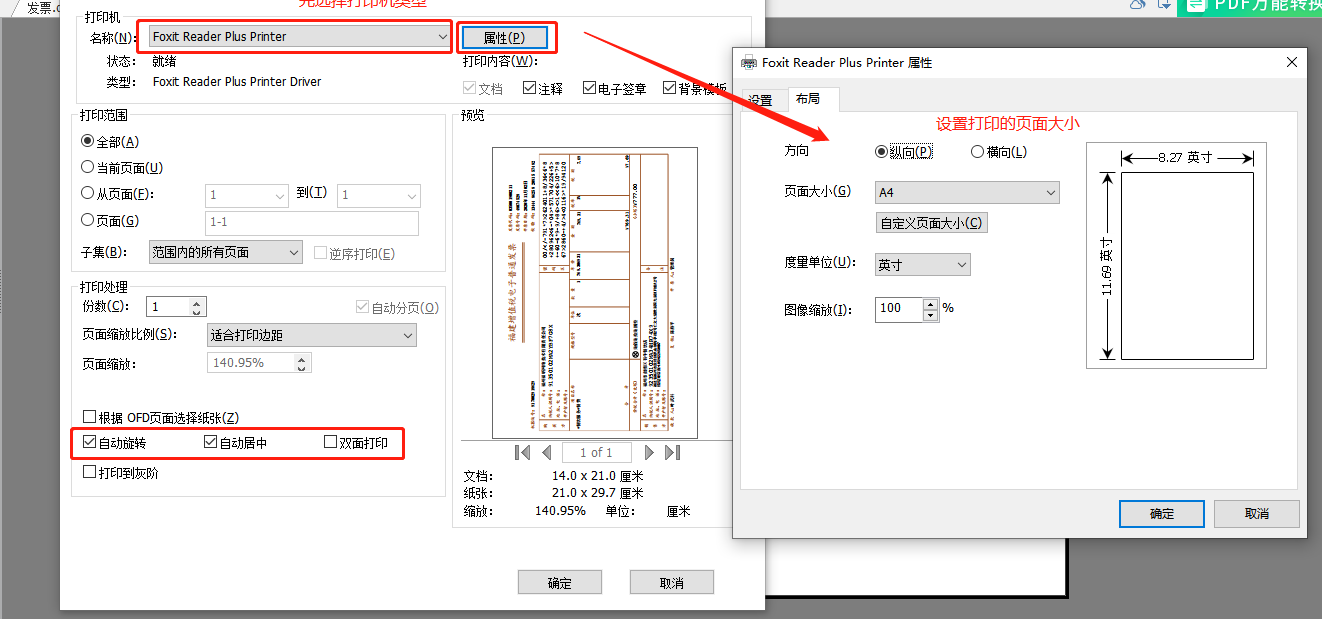Viewport: 1322px width, 619px height.
Task: Increase 图像缩放 with the stepper arrow
Action: 930,304
